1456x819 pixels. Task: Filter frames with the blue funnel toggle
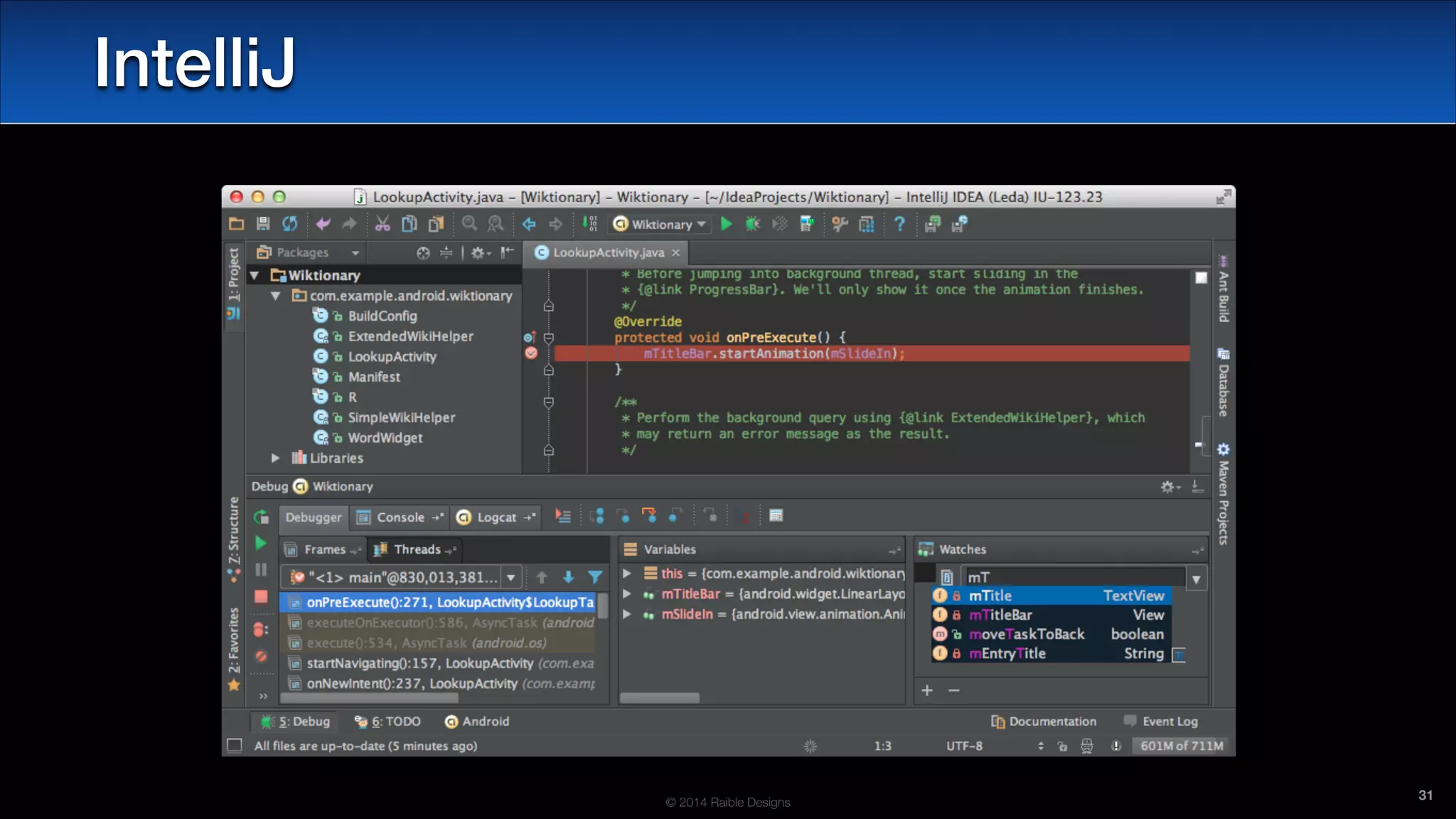(594, 577)
